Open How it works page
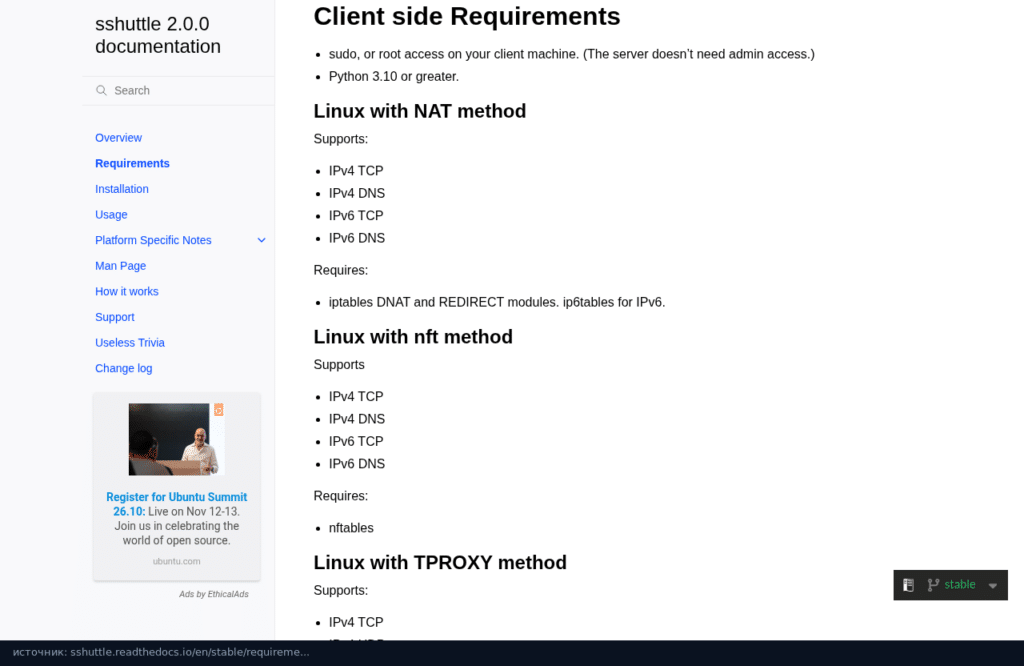Viewport: 1024px width, 666px height. 127,291
